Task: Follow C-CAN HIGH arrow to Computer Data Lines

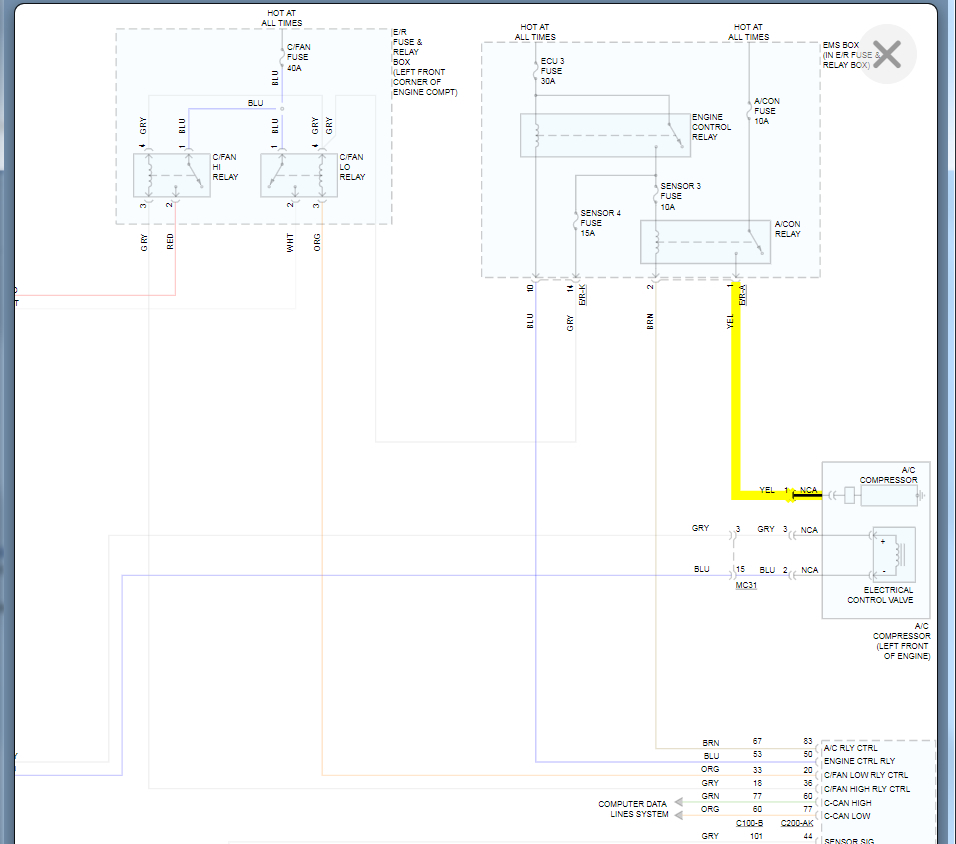Action: (x=679, y=802)
